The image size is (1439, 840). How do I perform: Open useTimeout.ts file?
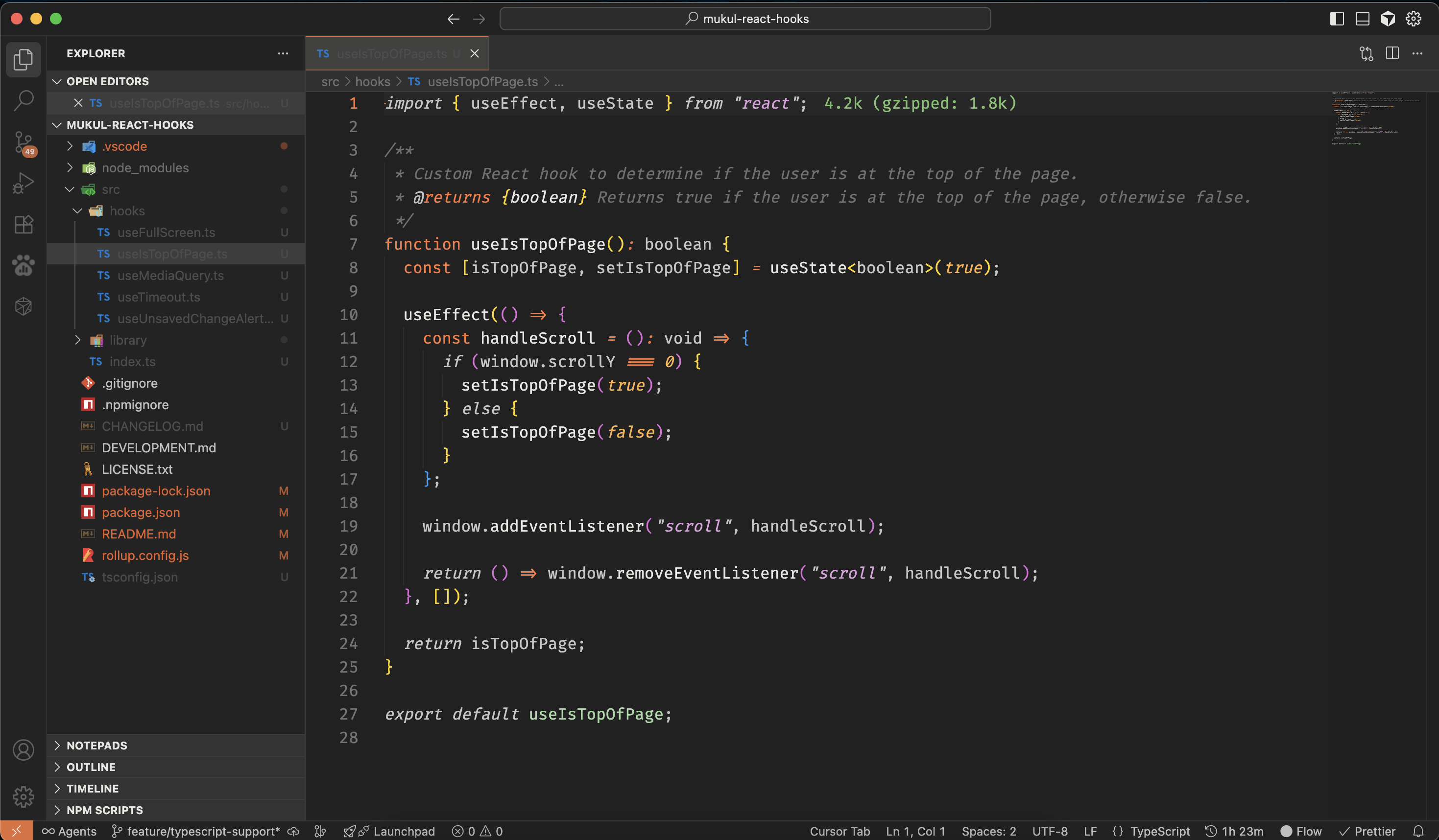176,297
